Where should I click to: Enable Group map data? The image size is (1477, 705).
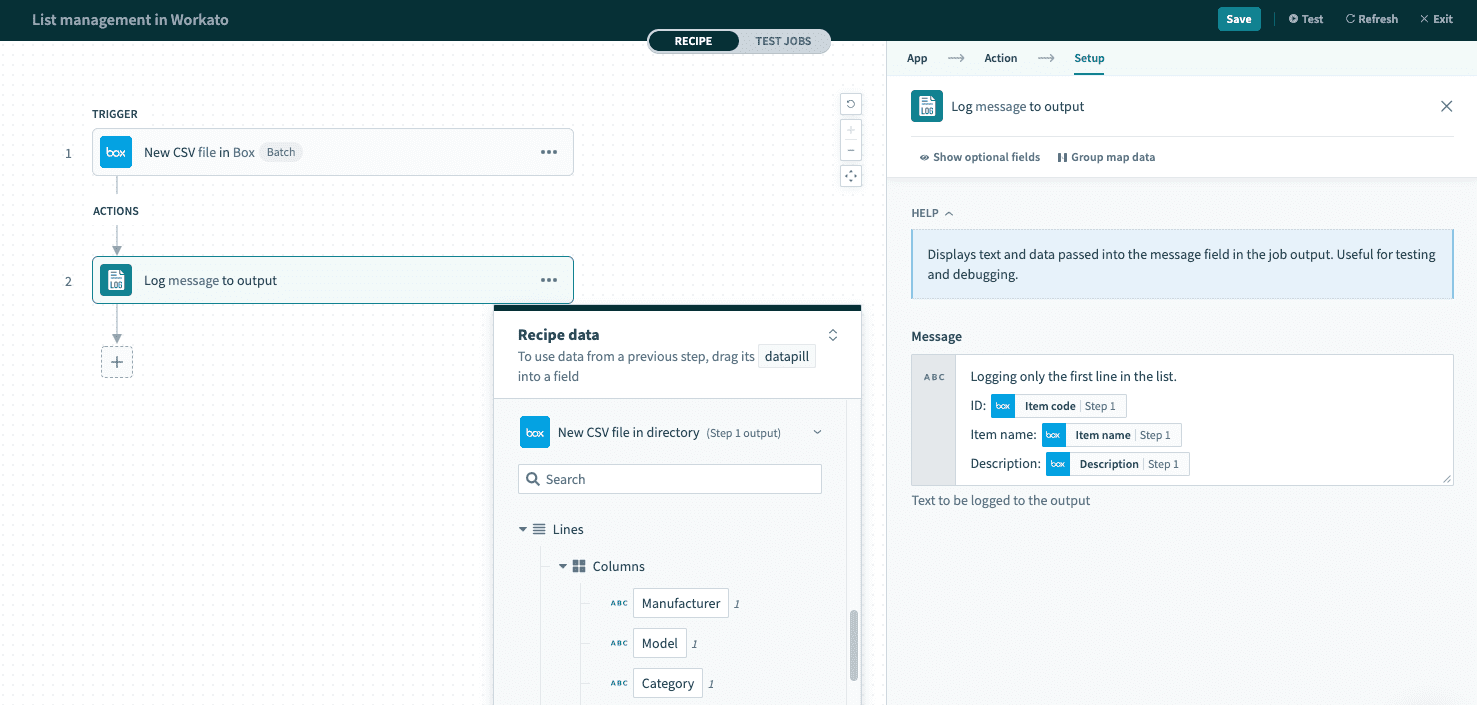1106,157
